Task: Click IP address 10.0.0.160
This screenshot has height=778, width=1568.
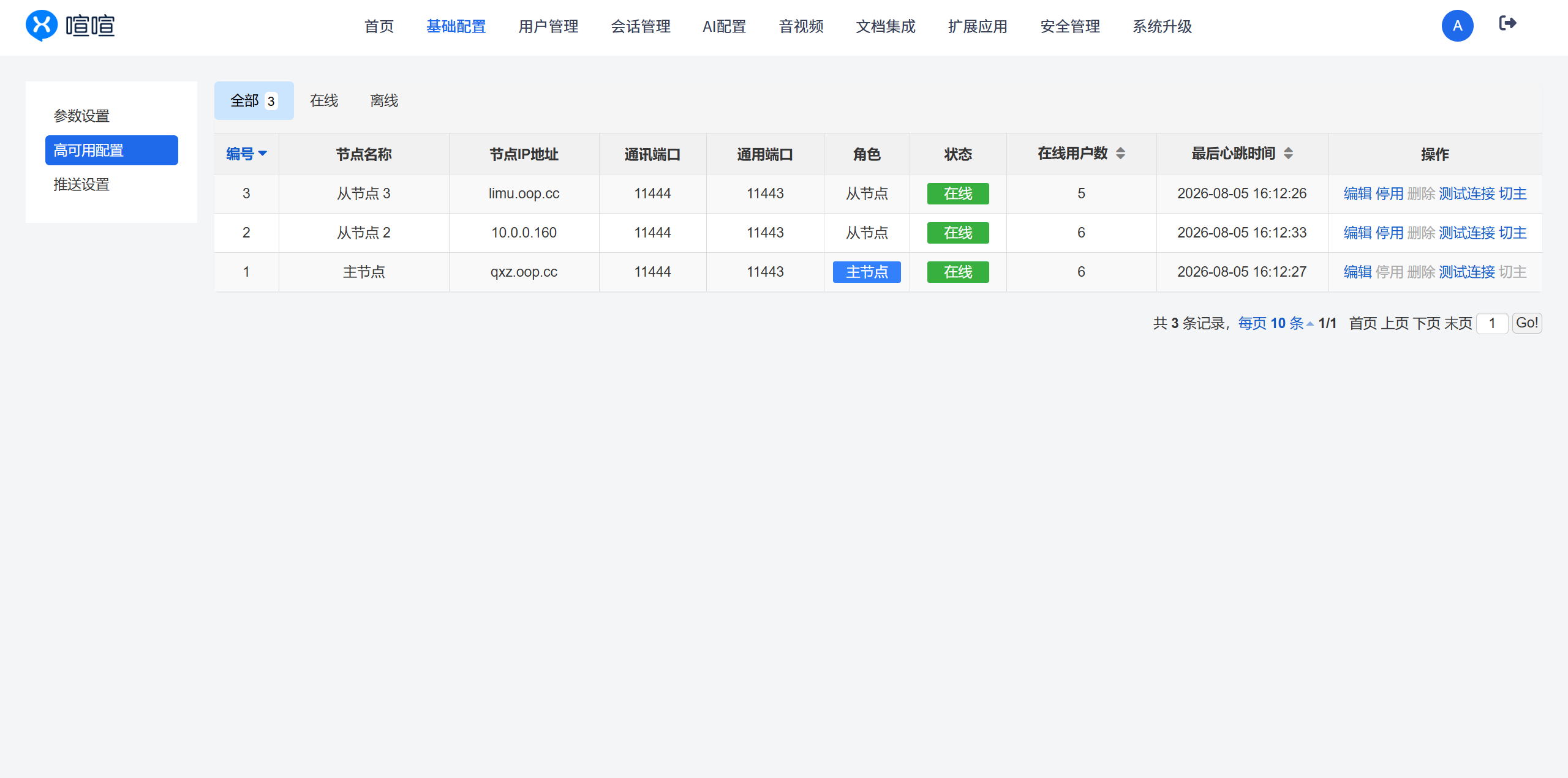Action: 524,233
